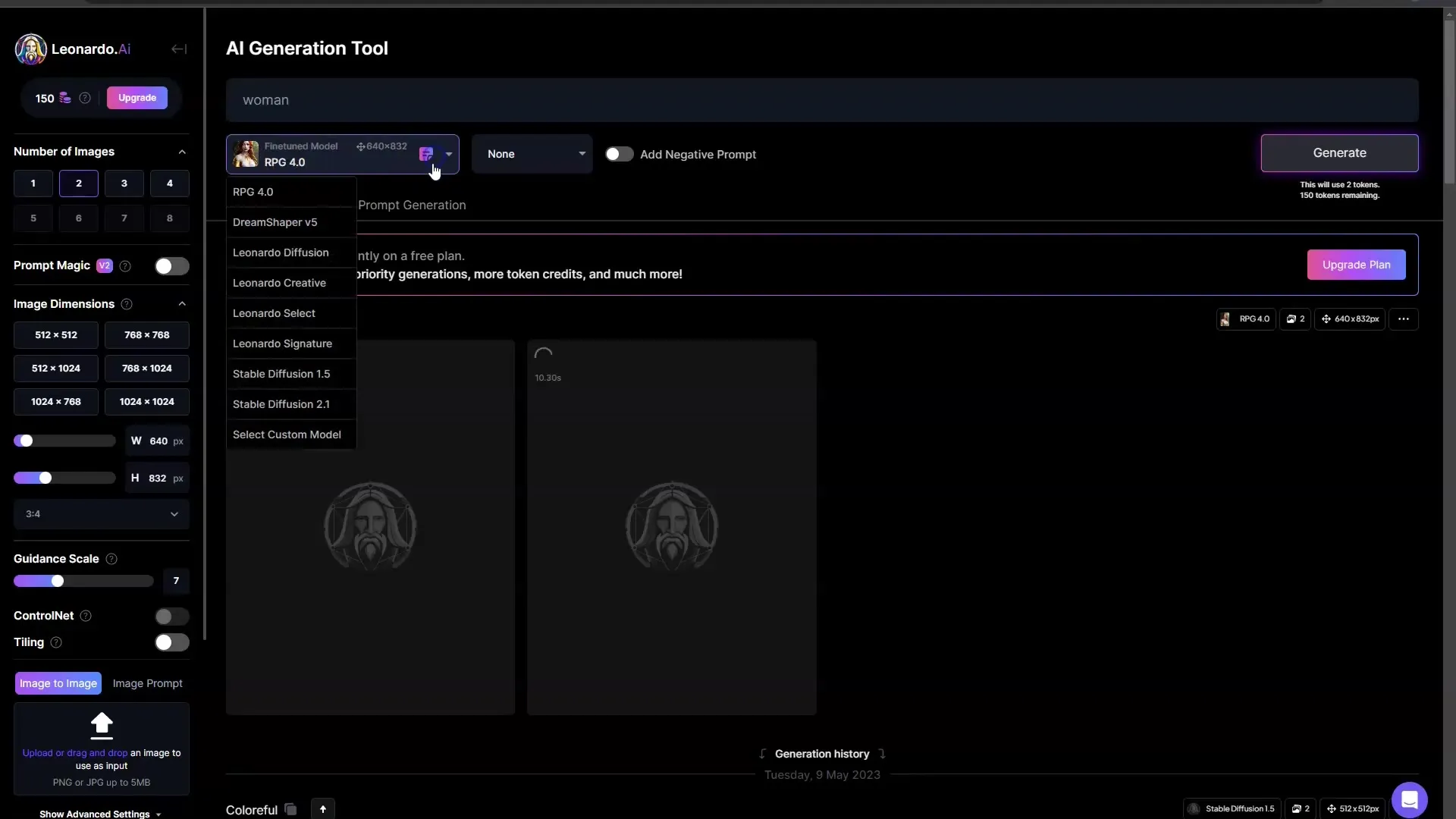Image resolution: width=1456 pixels, height=819 pixels.
Task: Click the Generate button
Action: (x=1339, y=152)
